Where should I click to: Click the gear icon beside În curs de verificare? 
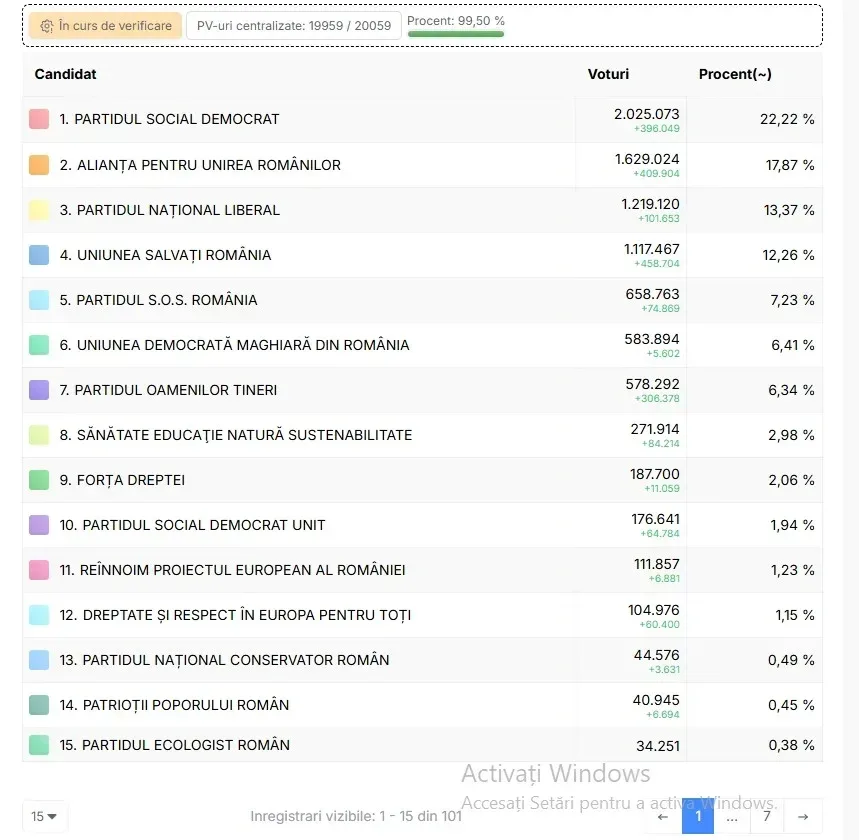pyautogui.click(x=47, y=26)
